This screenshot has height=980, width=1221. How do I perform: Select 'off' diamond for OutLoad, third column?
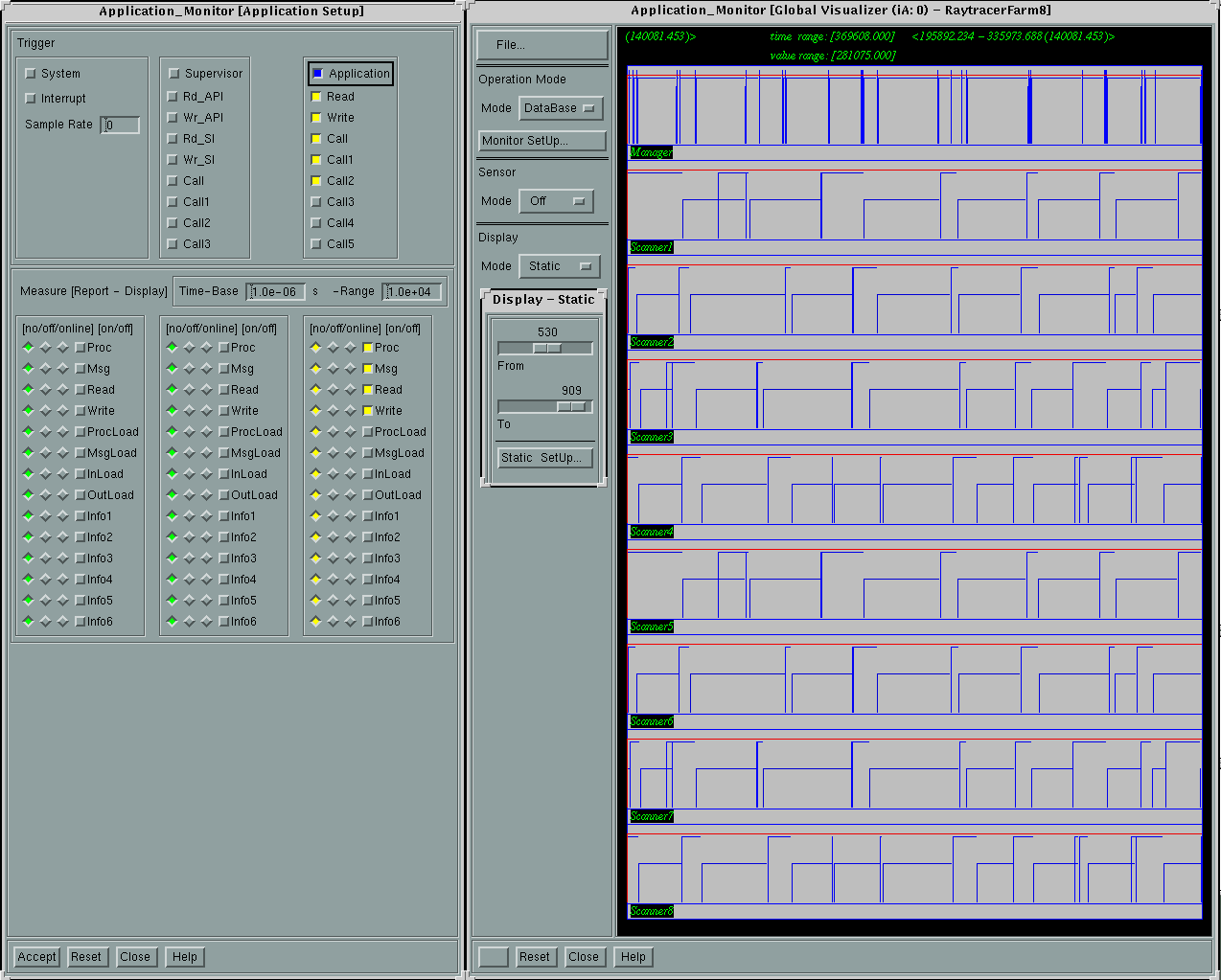334,495
